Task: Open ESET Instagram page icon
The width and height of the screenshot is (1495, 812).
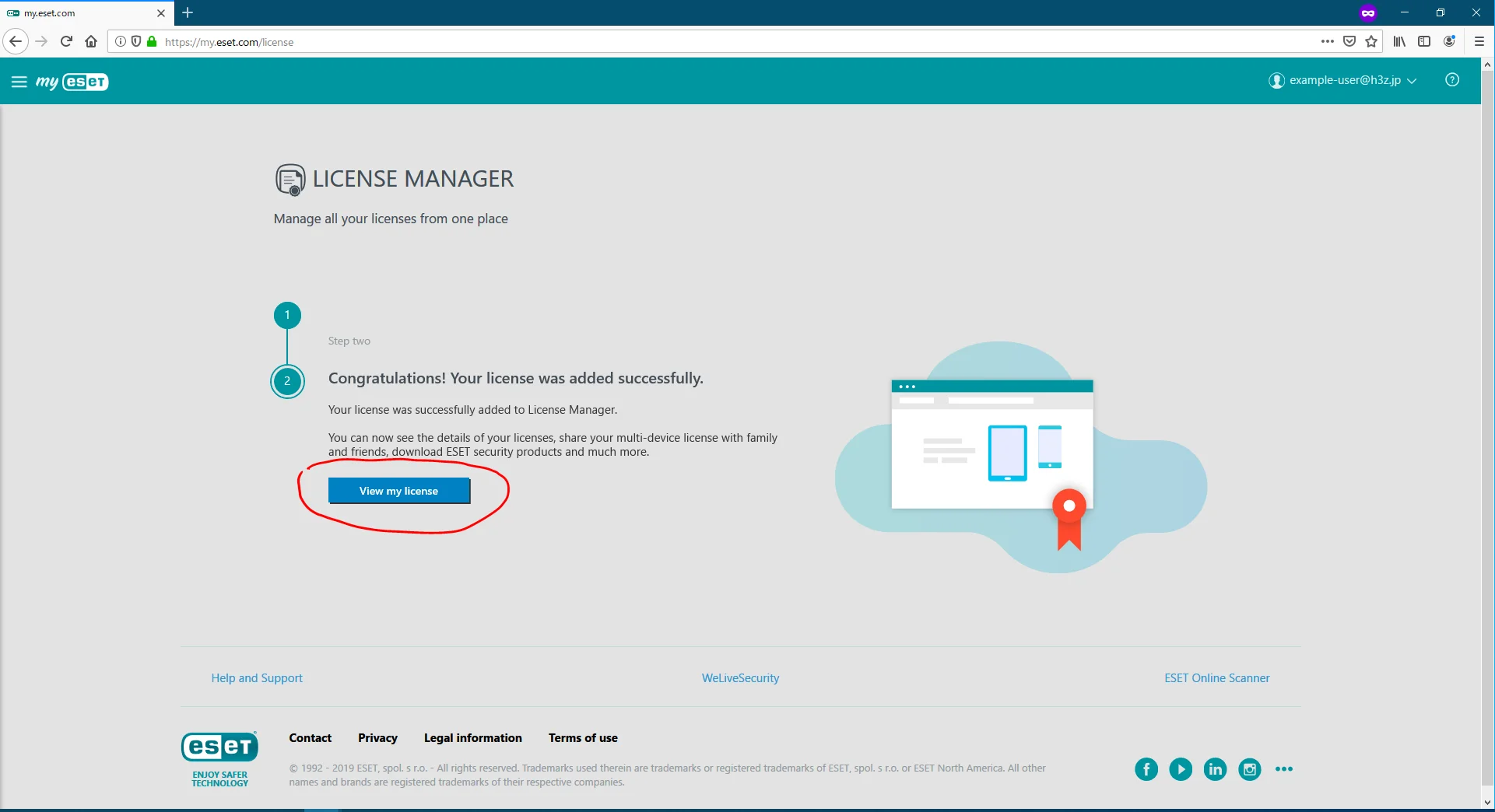Action: (x=1249, y=769)
